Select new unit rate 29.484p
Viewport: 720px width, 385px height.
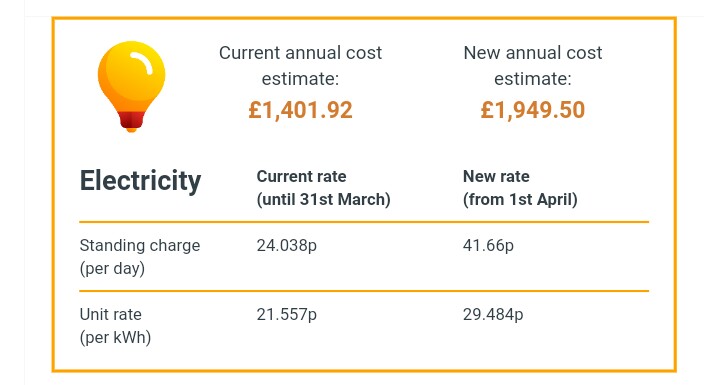pyautogui.click(x=493, y=315)
